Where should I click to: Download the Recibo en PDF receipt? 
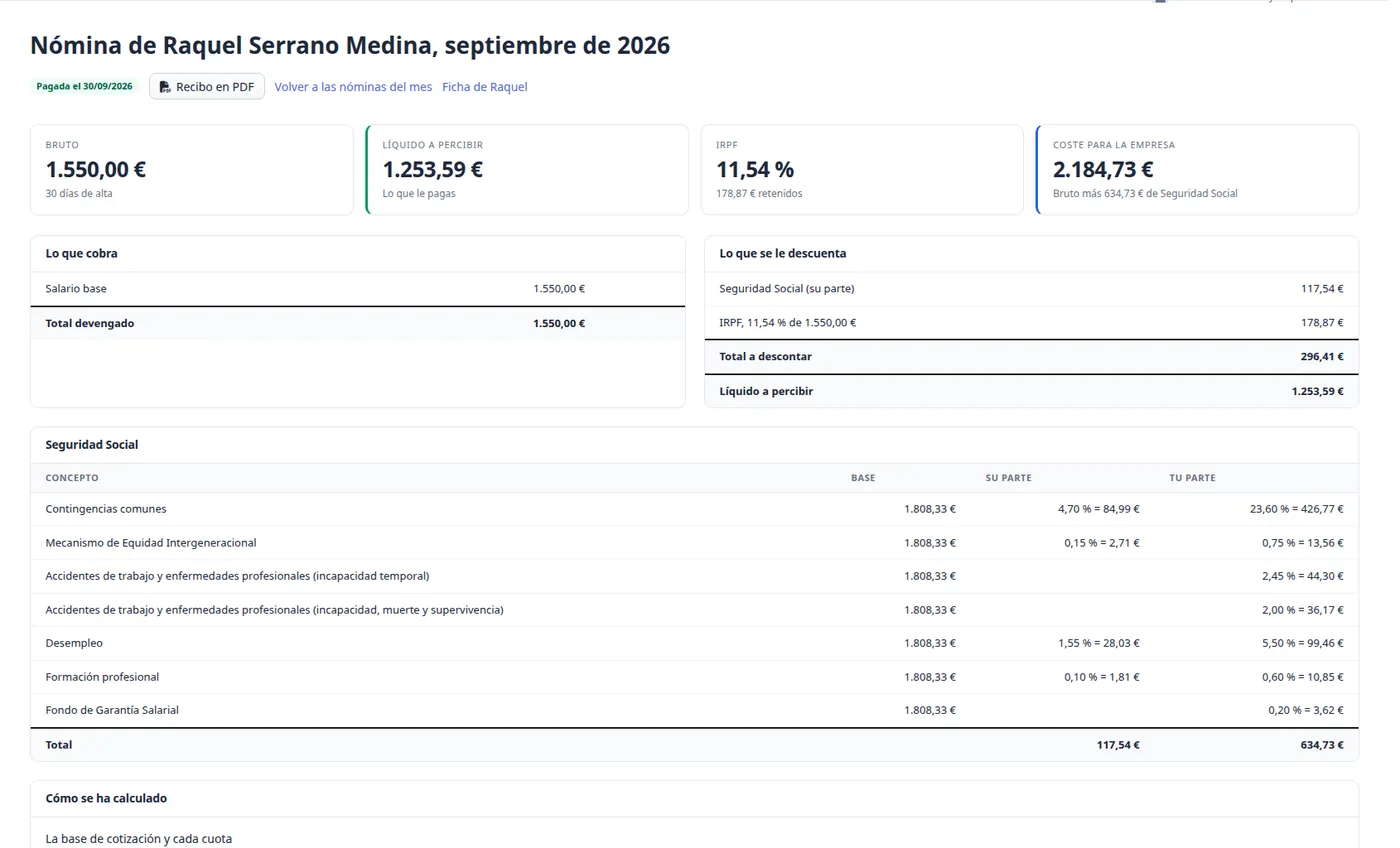[x=207, y=87]
